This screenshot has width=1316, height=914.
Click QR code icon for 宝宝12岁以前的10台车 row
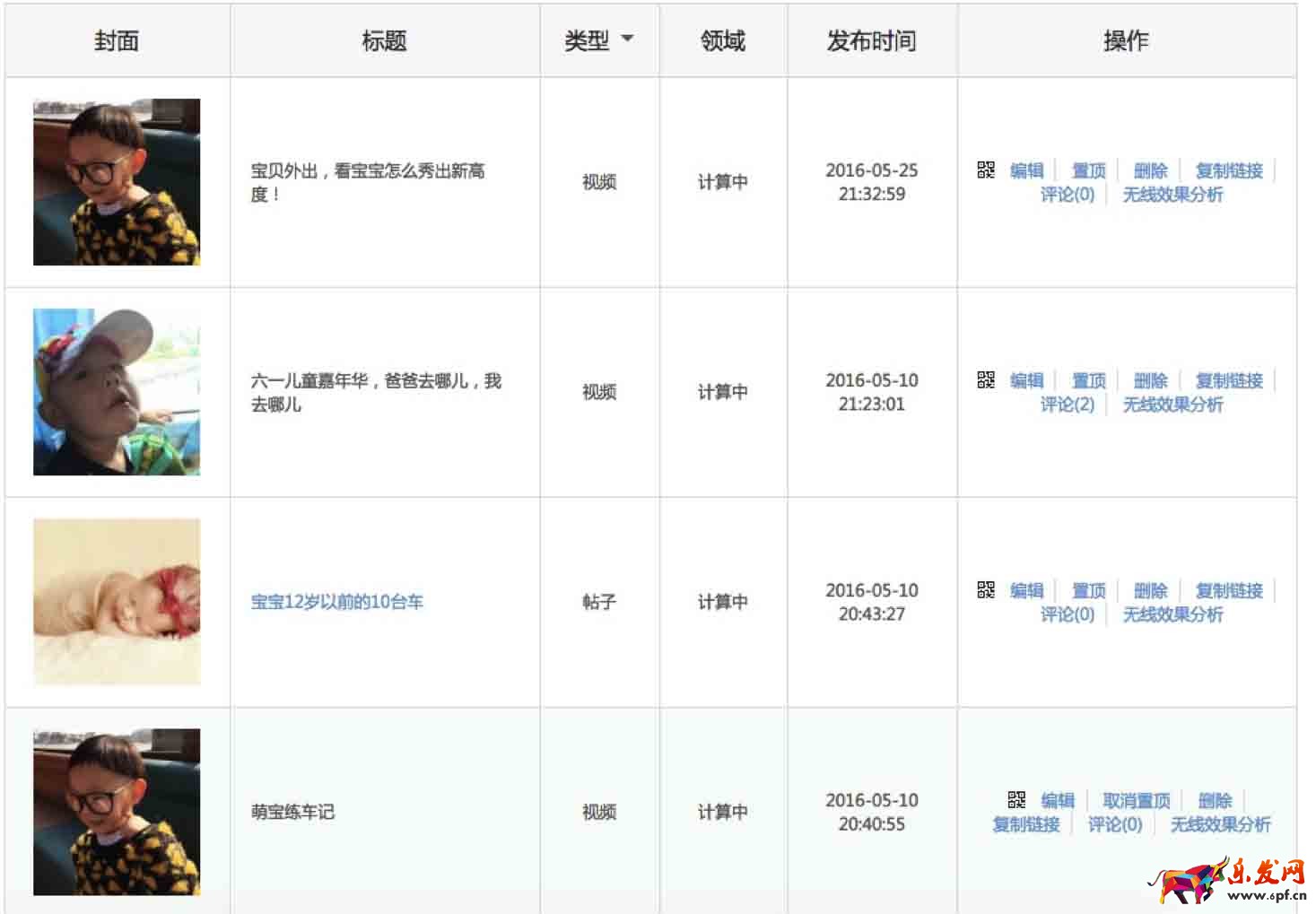(x=986, y=590)
